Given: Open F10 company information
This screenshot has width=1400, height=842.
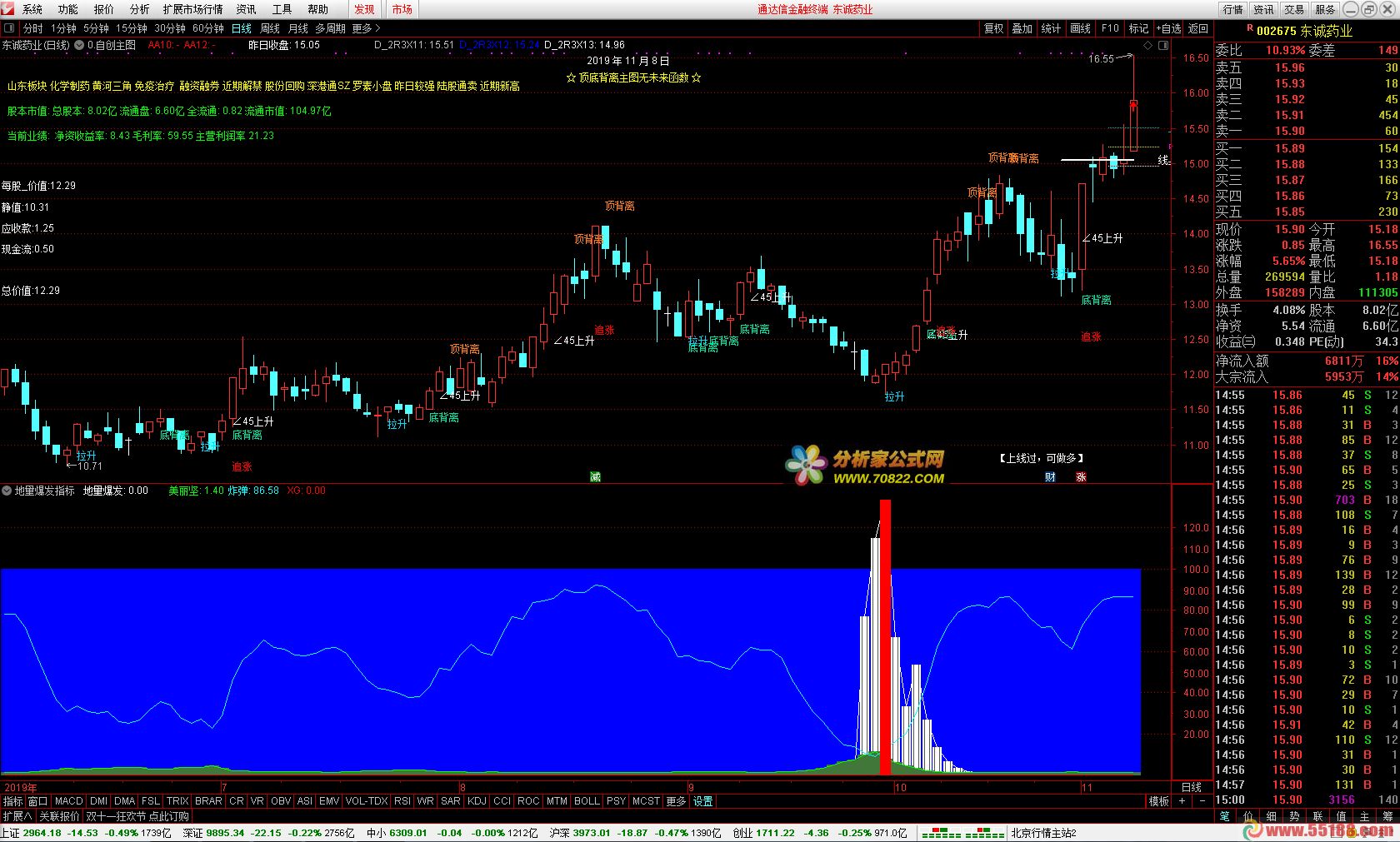Looking at the screenshot, I should pos(1110,28).
